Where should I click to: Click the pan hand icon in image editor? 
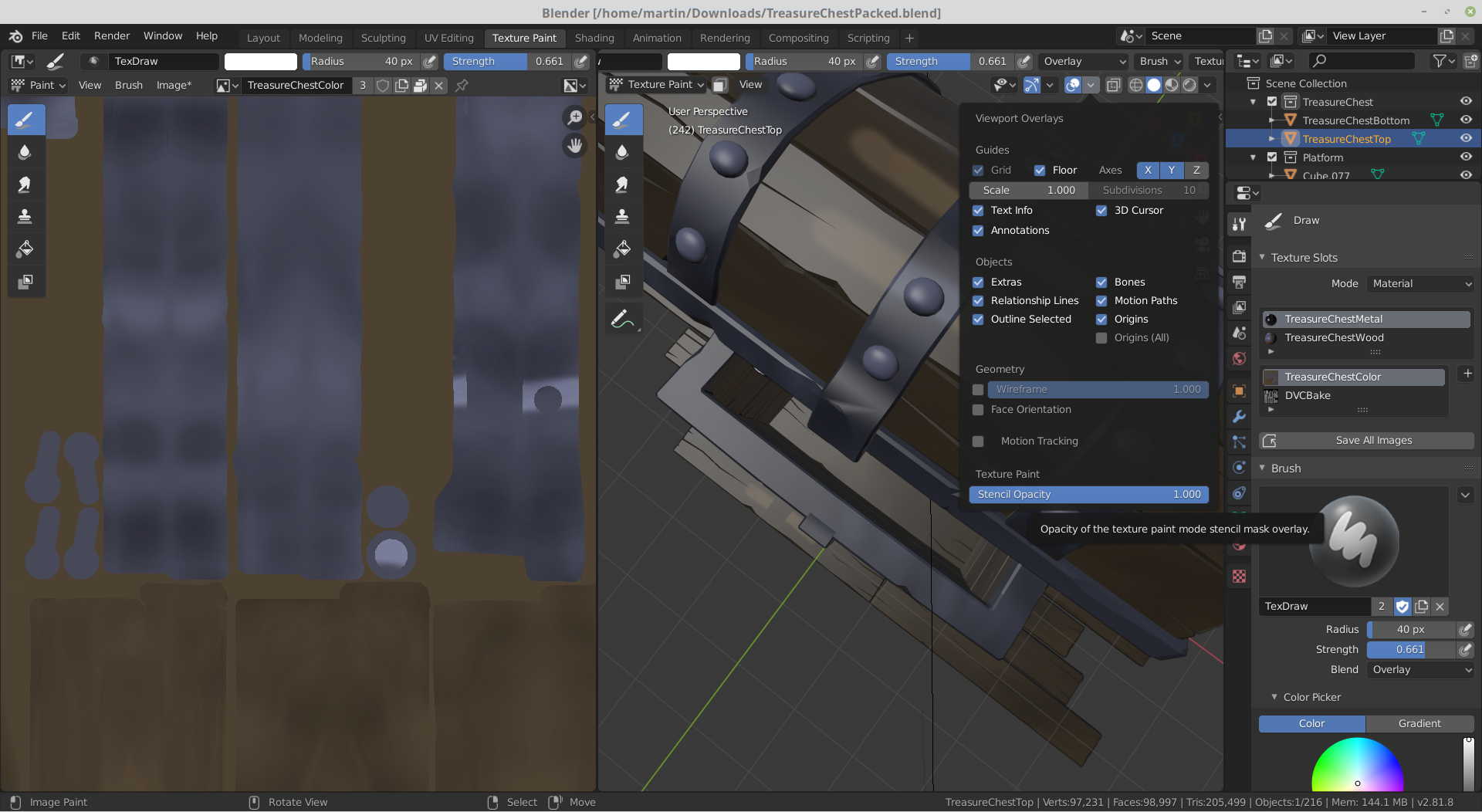574,145
